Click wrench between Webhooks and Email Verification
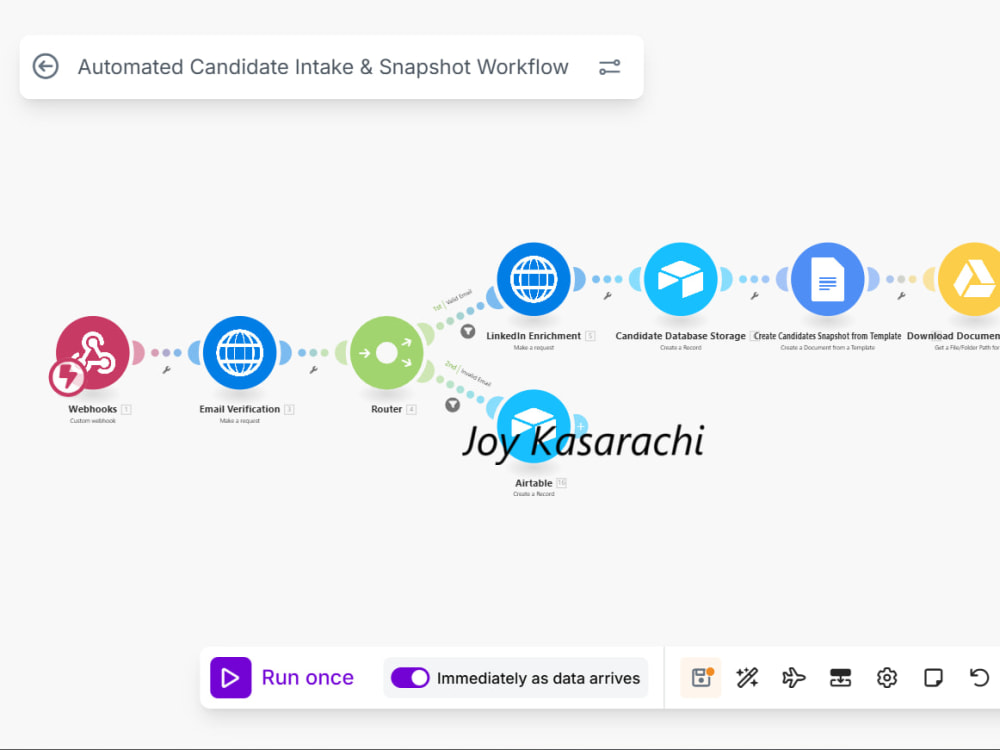The width and height of the screenshot is (1000, 750). 166,370
